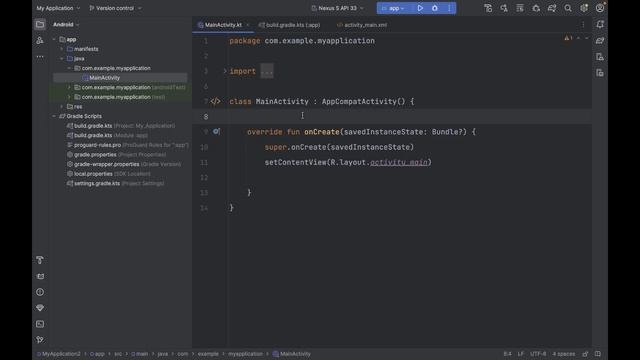Debug the app with bug icon

(435, 8)
